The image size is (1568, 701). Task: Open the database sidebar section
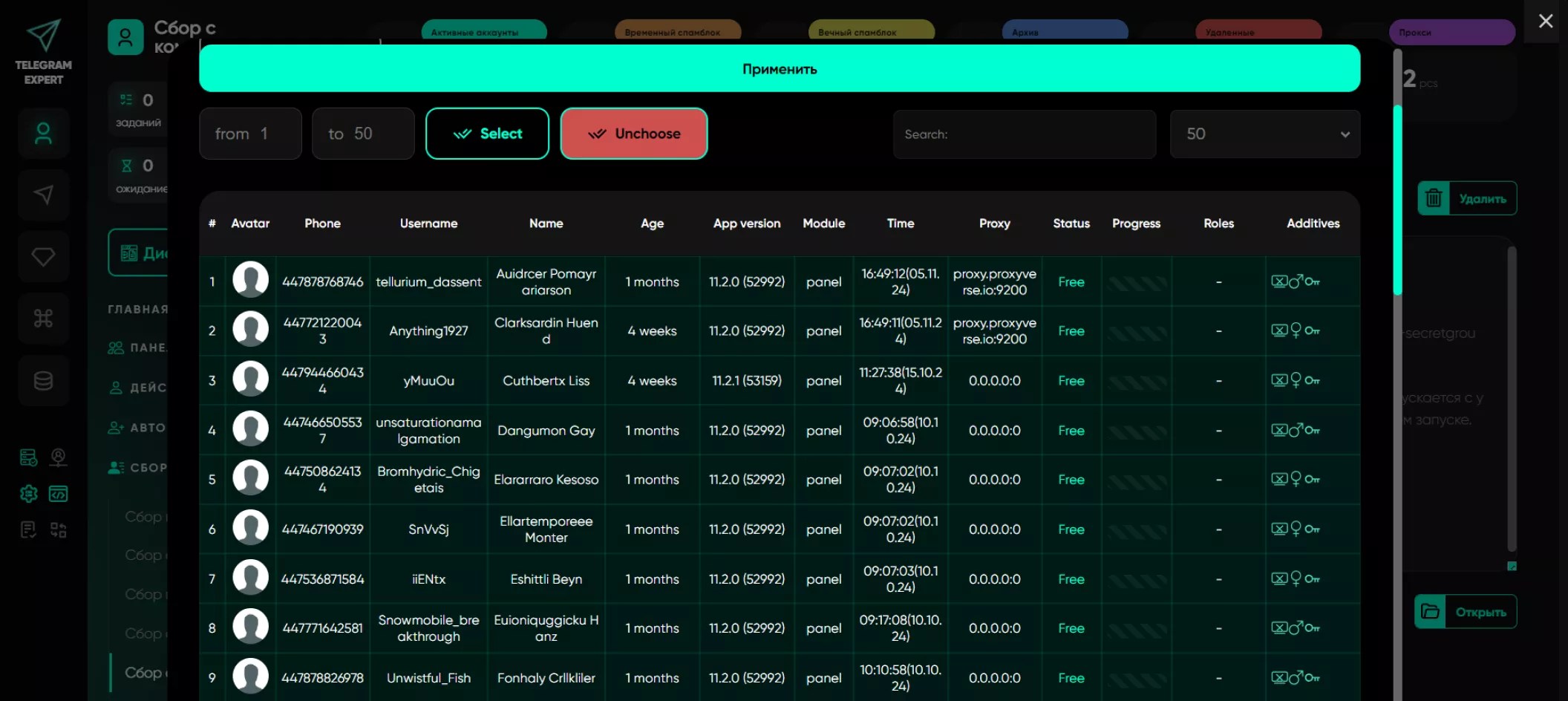43,381
